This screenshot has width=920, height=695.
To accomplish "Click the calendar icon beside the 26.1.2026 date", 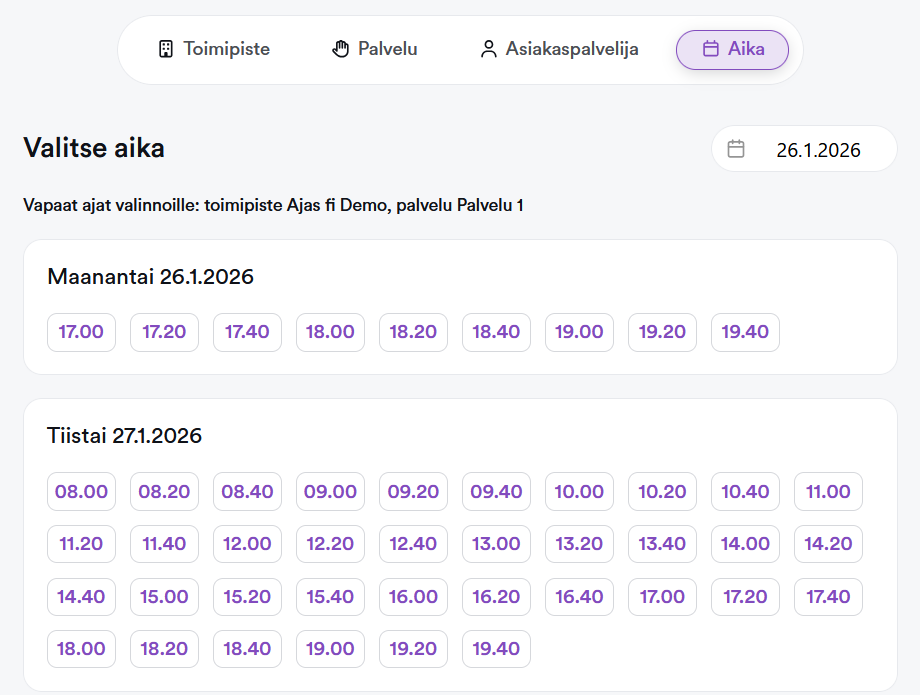I will pyautogui.click(x=735, y=148).
